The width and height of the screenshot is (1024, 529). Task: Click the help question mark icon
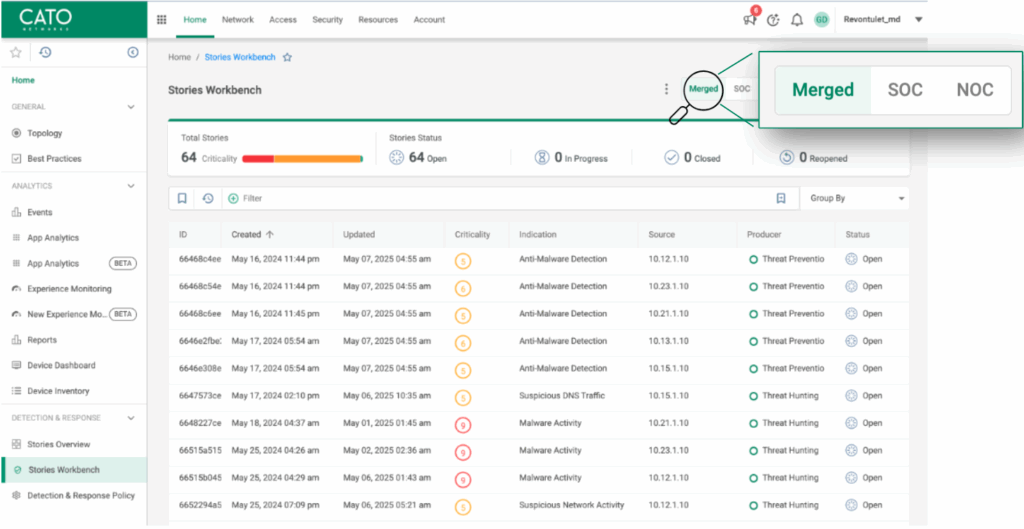pyautogui.click(x=773, y=19)
